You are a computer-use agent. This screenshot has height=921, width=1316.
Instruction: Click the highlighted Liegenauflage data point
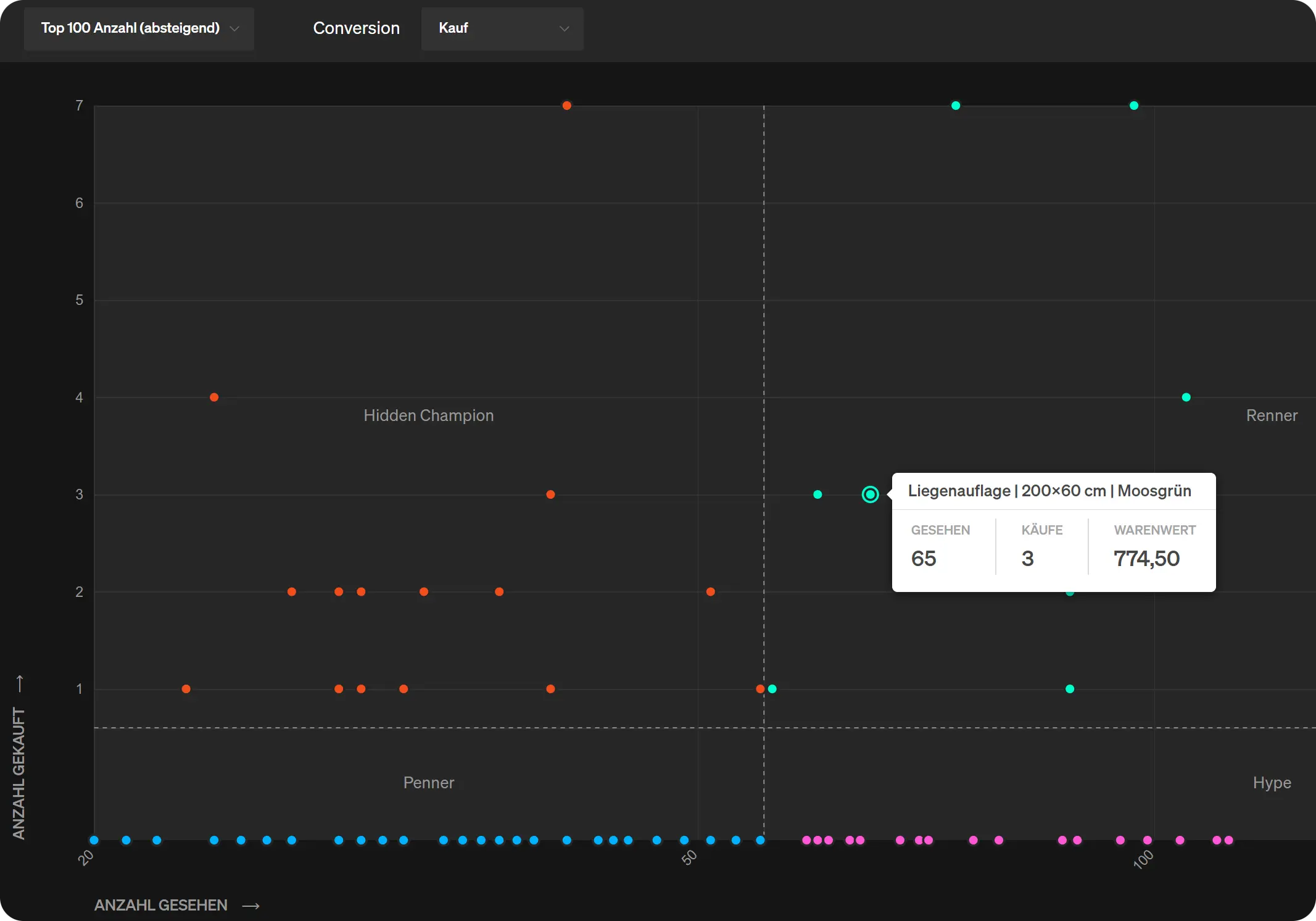[x=870, y=494]
